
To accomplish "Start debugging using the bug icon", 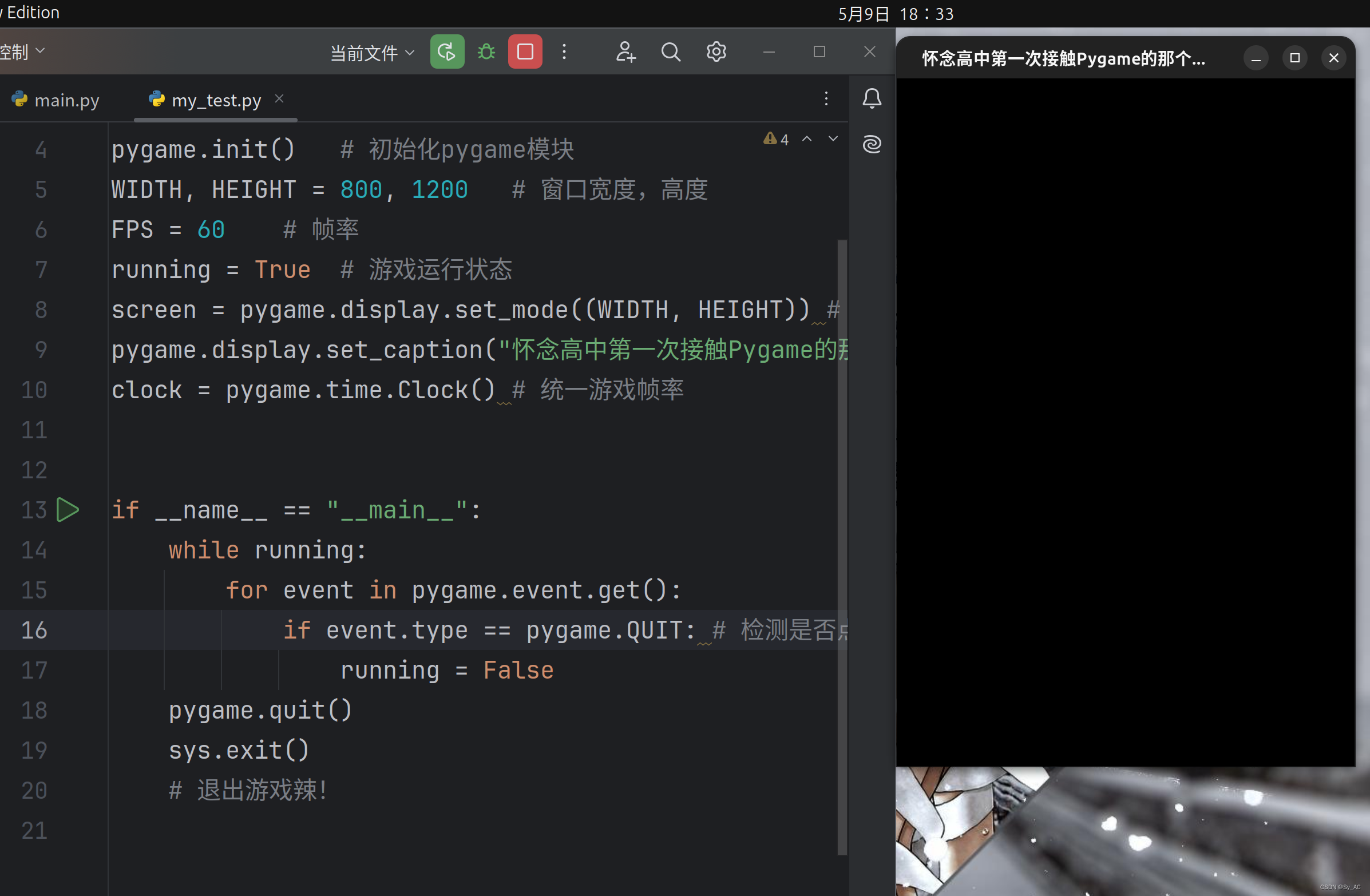I will click(x=486, y=51).
